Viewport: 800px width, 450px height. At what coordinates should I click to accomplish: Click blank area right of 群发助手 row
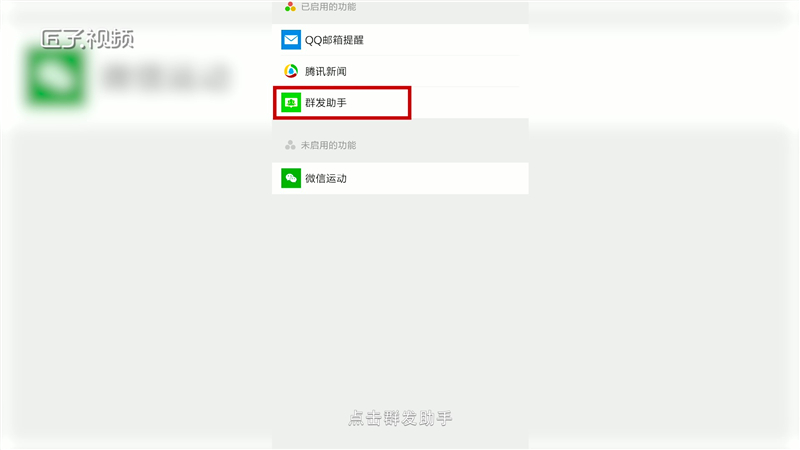click(469, 103)
